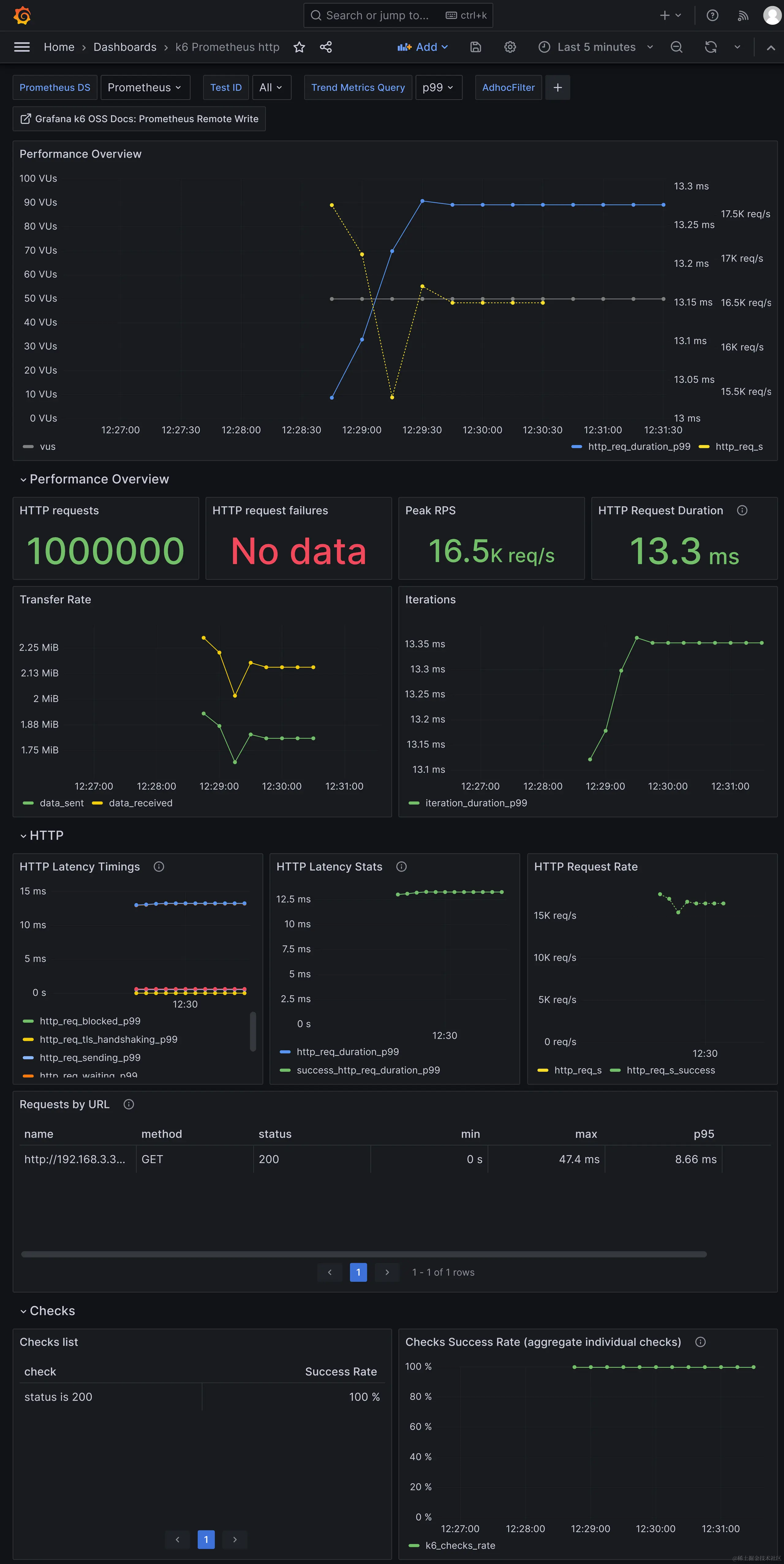Open the news feed icon
Image resolution: width=784 pixels, height=1564 pixels.
(743, 15)
